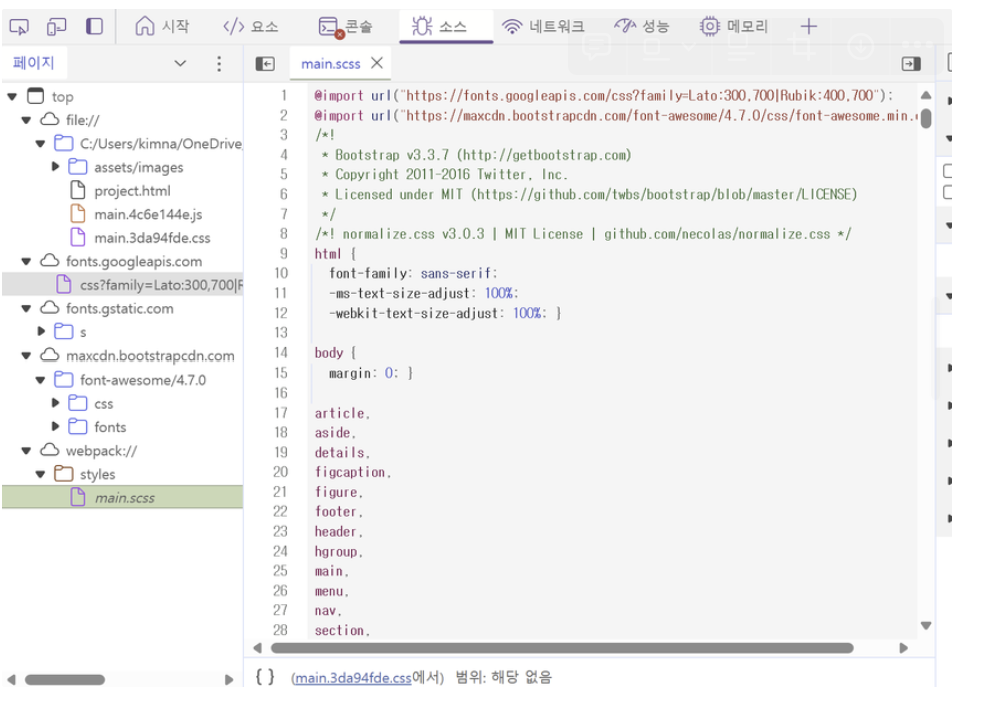Image resolution: width=1006 pixels, height=720 pixels.
Task: Toggle the device emulation toolbar
Action: [x=55, y=25]
